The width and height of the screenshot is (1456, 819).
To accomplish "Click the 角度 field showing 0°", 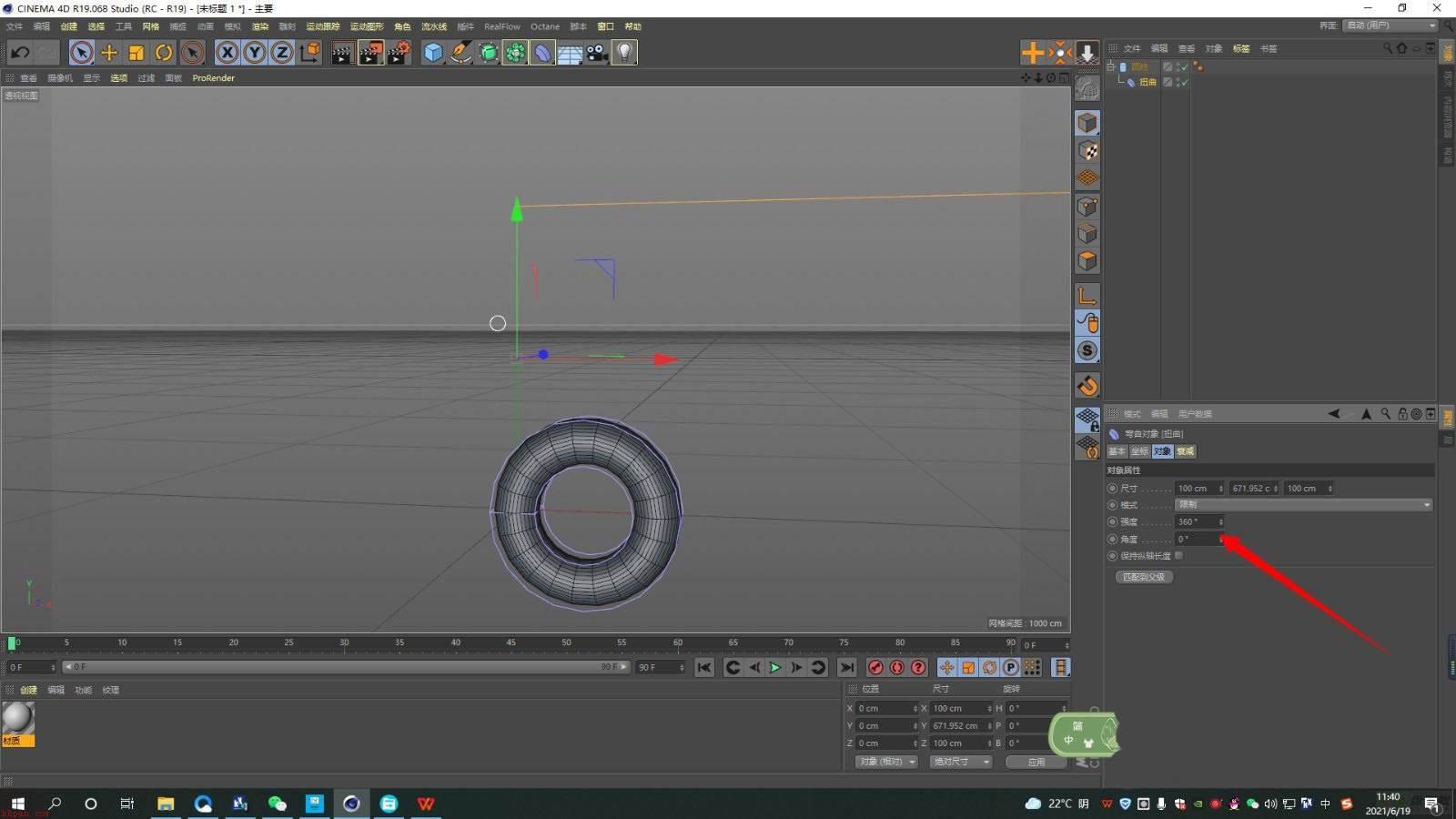I will 1199,540.
